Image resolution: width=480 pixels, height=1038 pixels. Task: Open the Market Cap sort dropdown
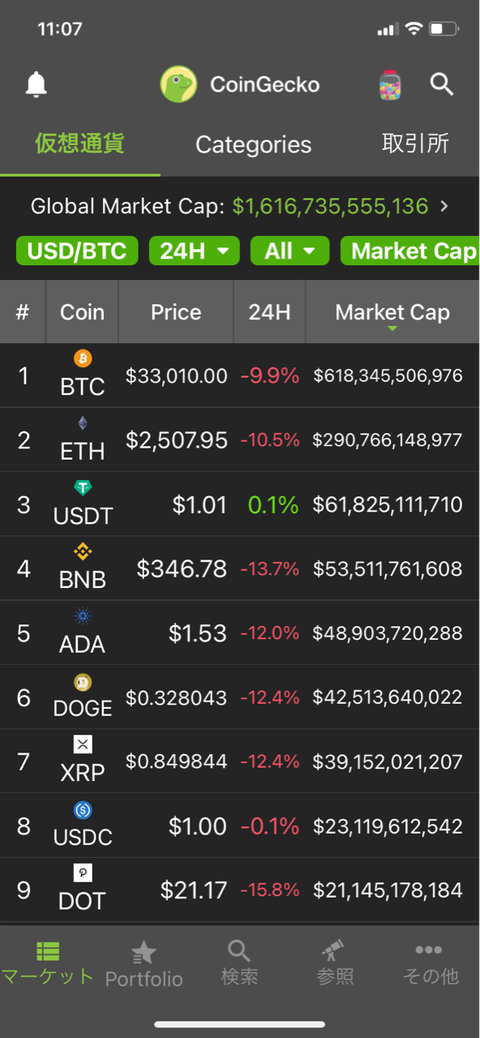click(x=410, y=251)
